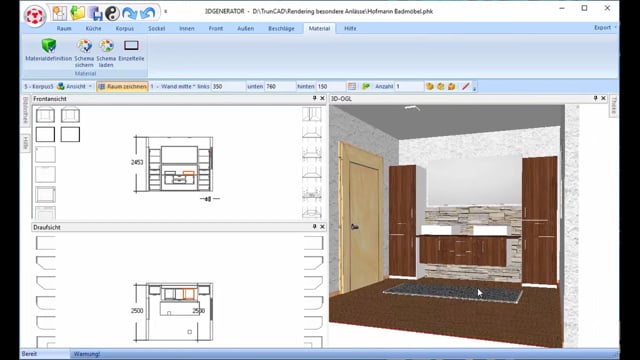Click the yin-yang icon in the quick access bar
Image resolution: width=640 pixels, height=360 pixels.
click(x=112, y=13)
